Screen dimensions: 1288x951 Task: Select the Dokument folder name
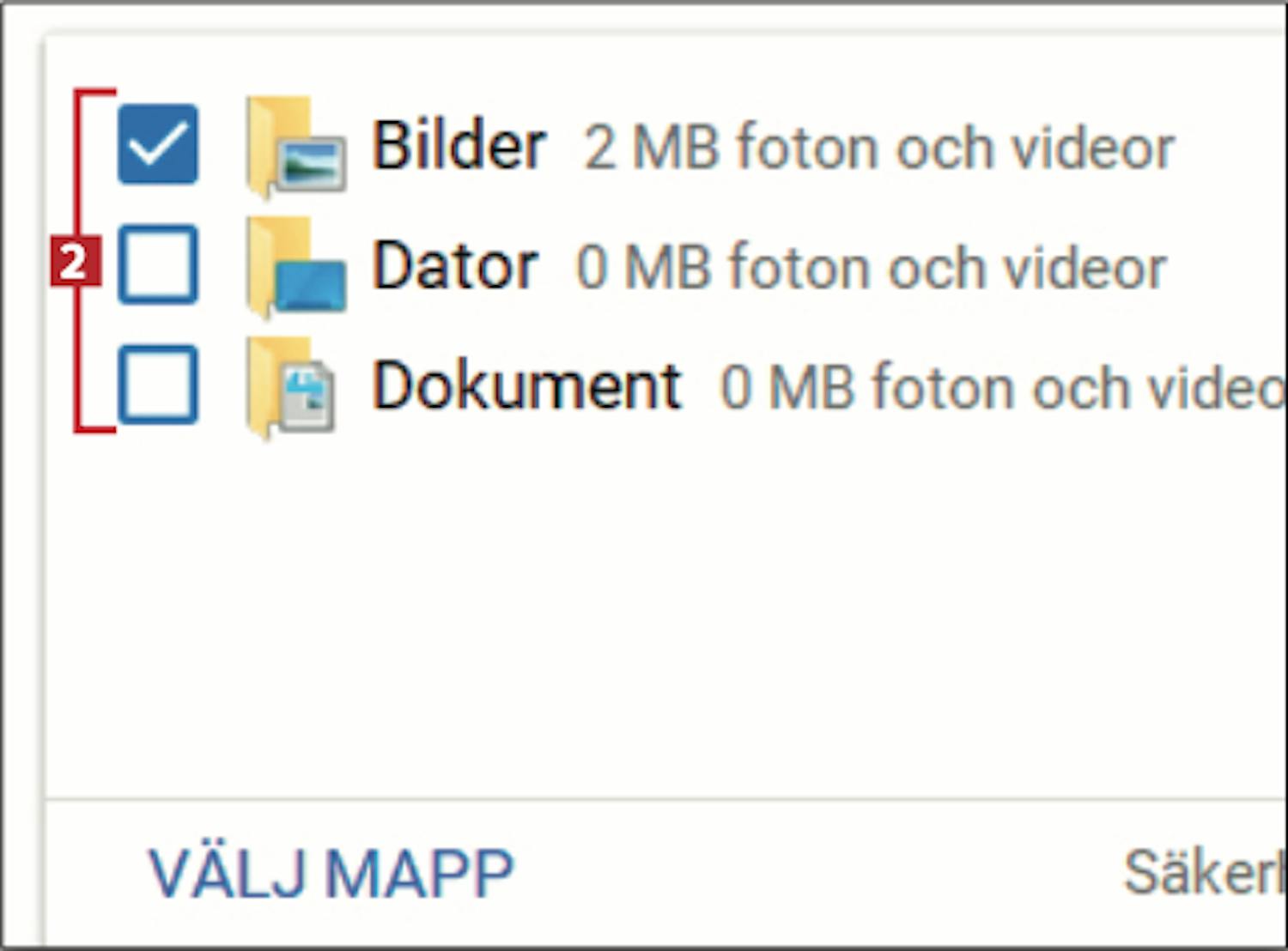pyautogui.click(x=526, y=385)
